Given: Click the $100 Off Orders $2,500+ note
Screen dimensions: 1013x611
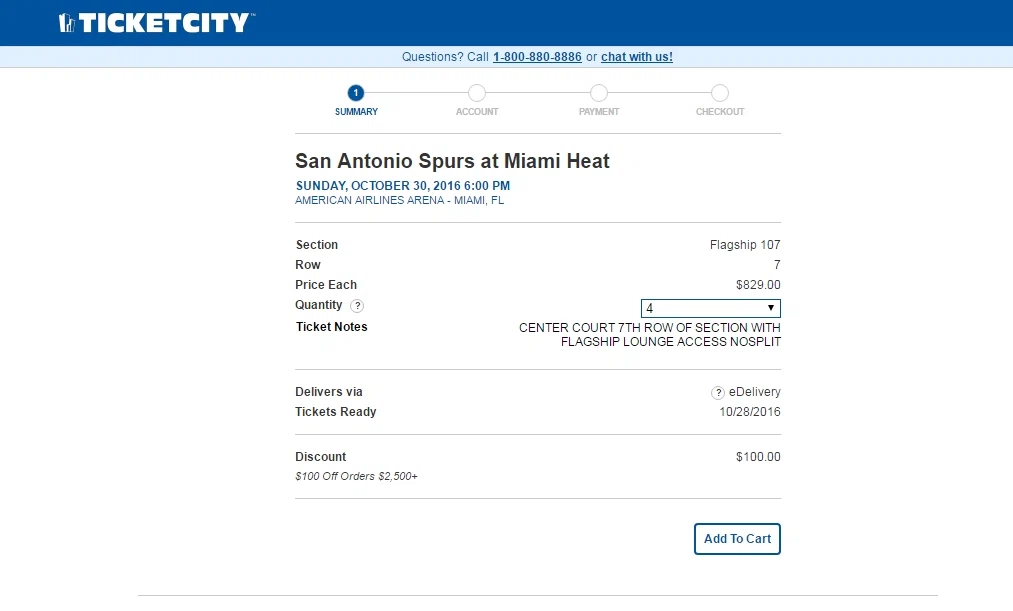Looking at the screenshot, I should (x=357, y=476).
